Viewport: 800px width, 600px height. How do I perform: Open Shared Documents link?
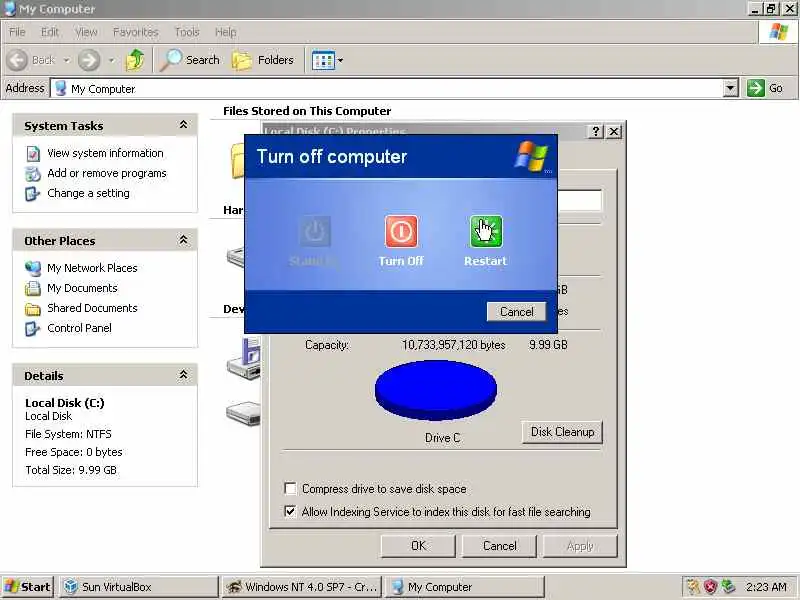point(92,308)
